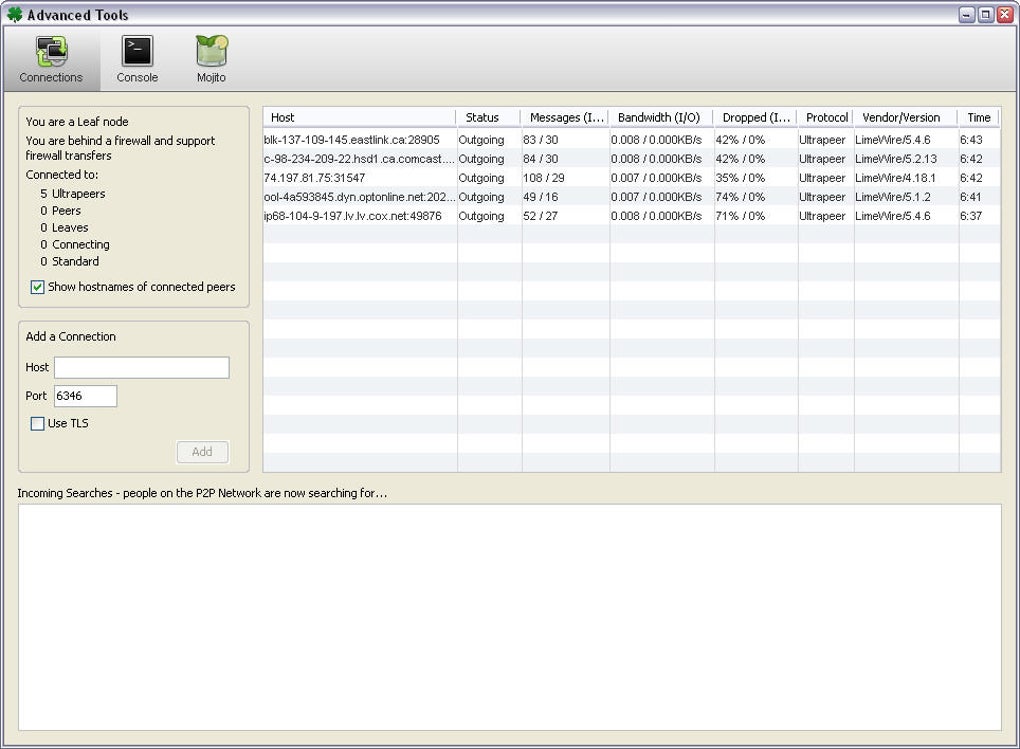The width and height of the screenshot is (1020, 749).
Task: Sort by the Protocol column header
Action: [x=826, y=118]
